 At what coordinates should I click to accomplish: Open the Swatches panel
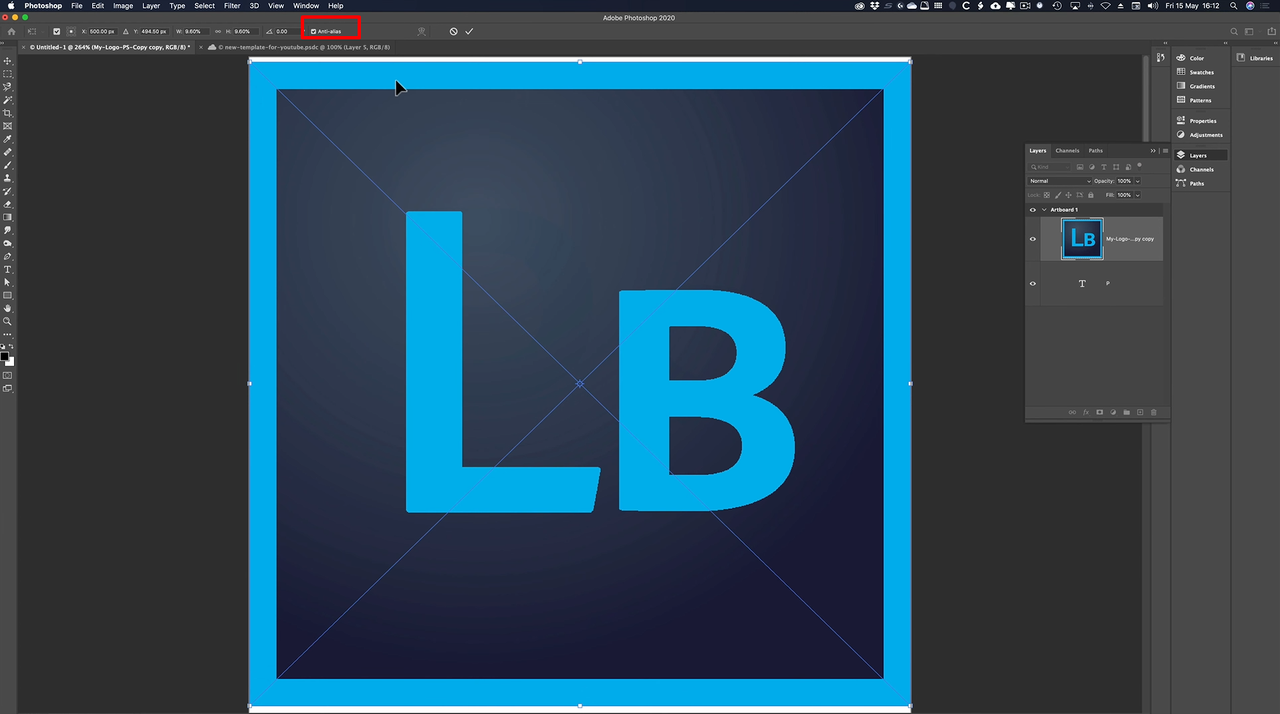click(1201, 72)
